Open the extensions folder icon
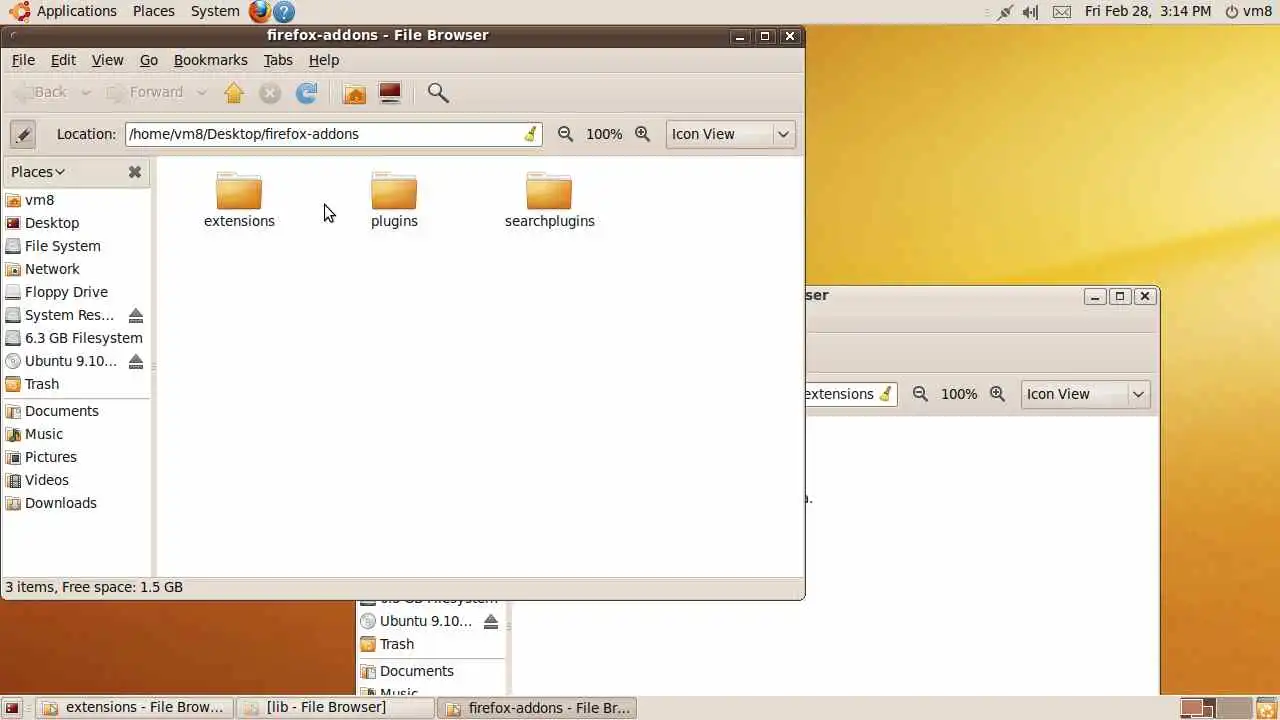This screenshot has height=720, width=1280. (239, 191)
